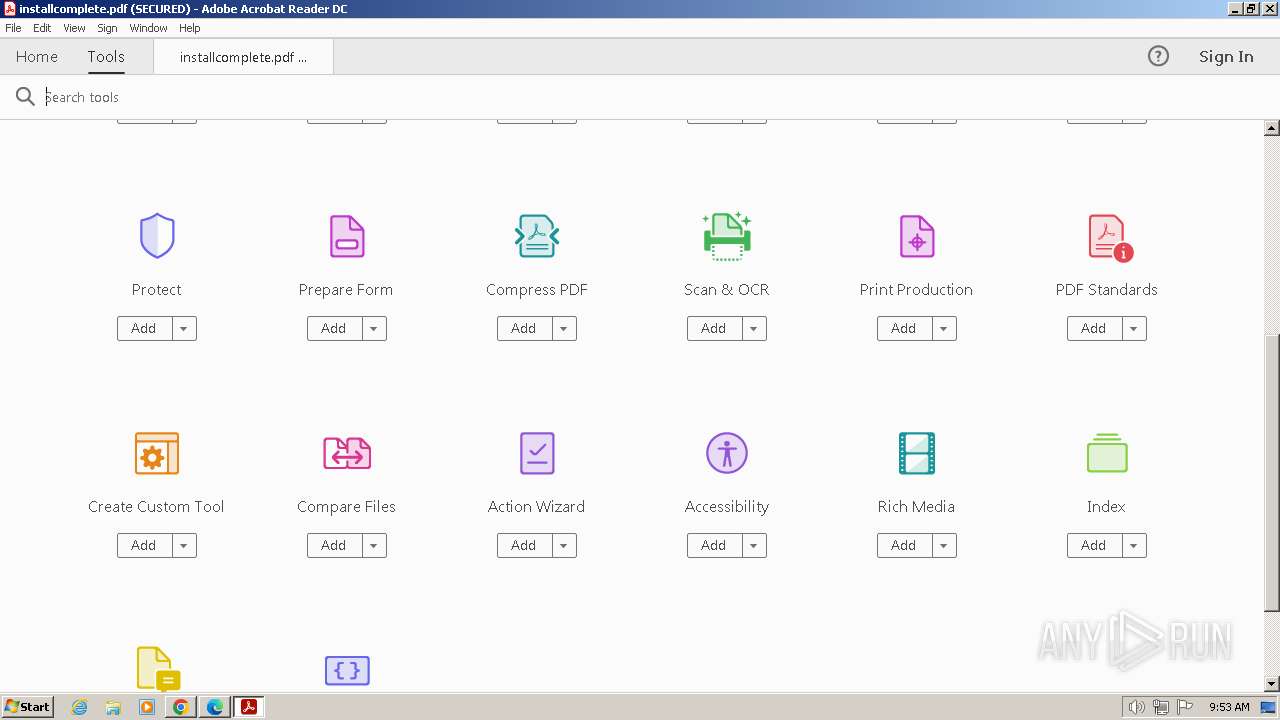Image resolution: width=1280 pixels, height=720 pixels.
Task: Open media player from taskbar
Action: (147, 707)
